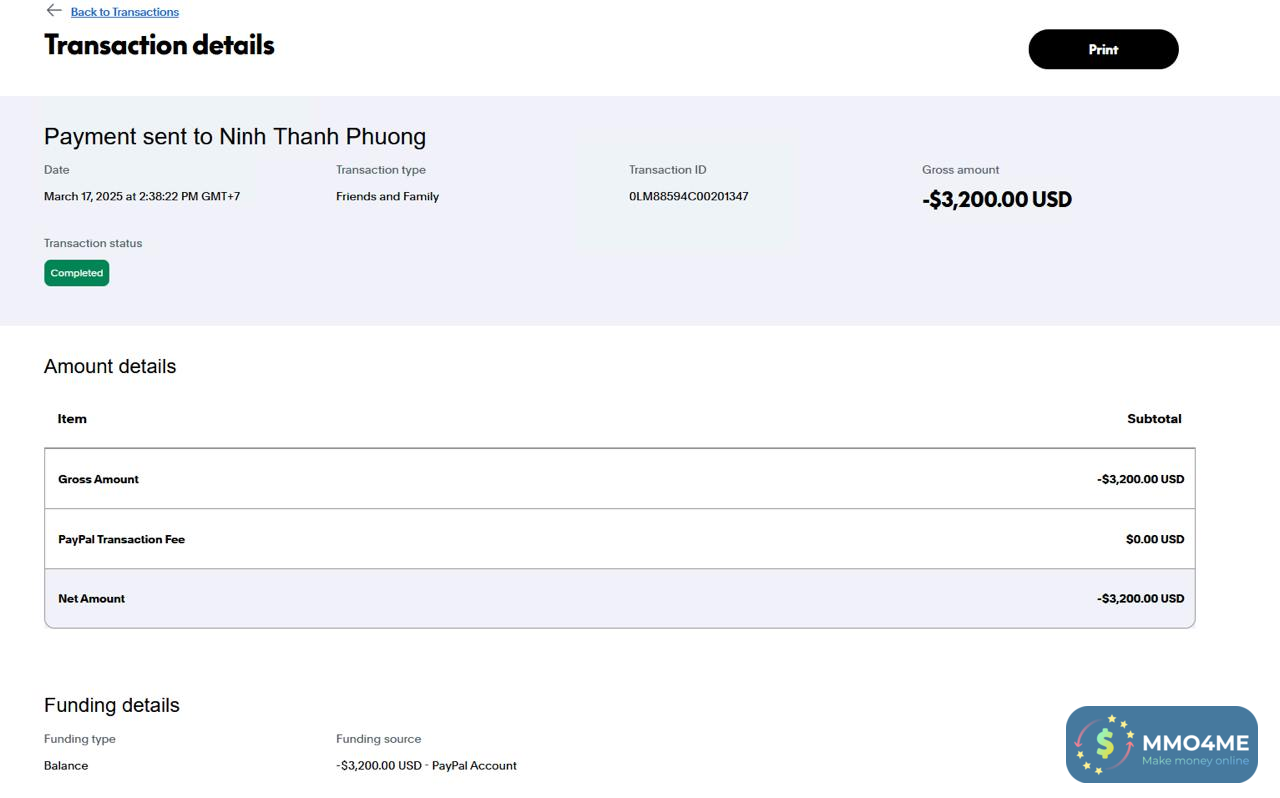Select the Gross Amount table row

619,479
